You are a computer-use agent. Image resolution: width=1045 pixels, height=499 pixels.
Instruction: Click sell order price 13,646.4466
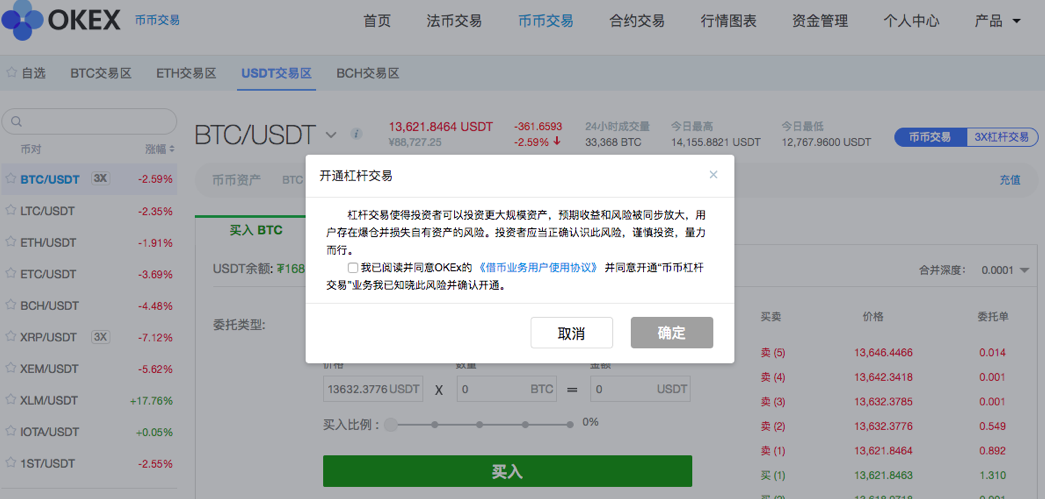click(x=883, y=352)
